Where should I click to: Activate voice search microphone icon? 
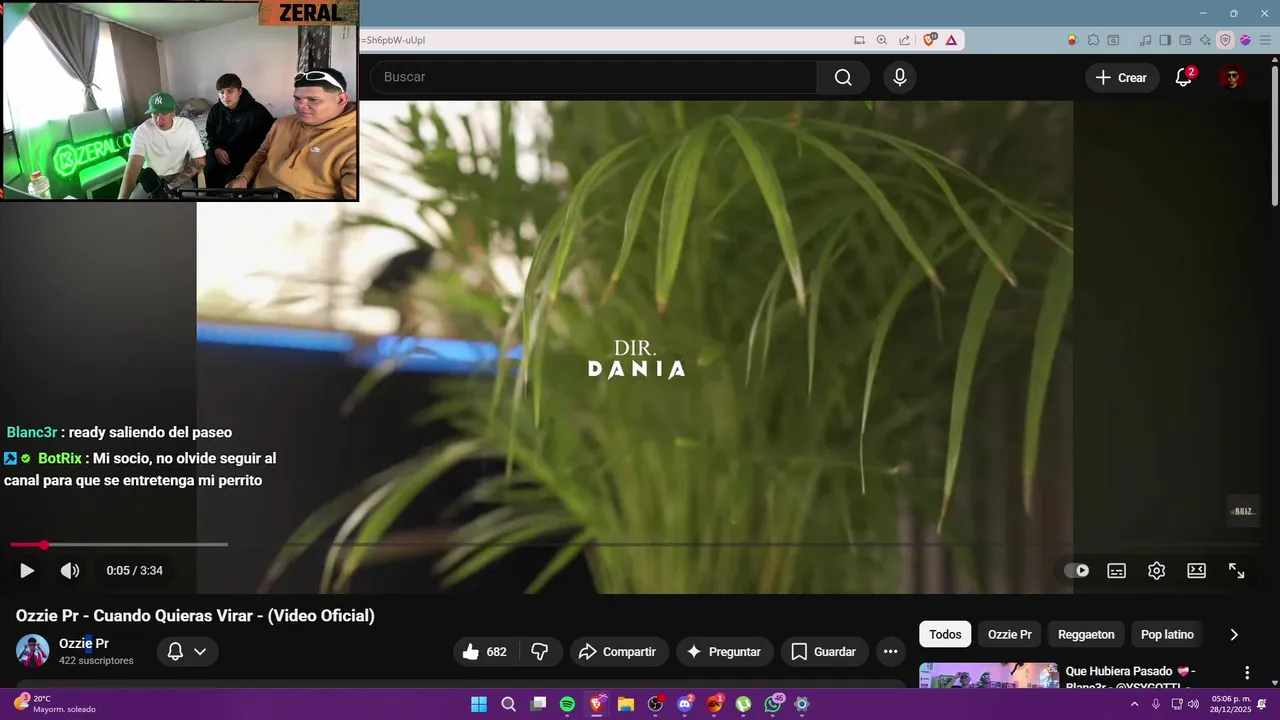(900, 77)
